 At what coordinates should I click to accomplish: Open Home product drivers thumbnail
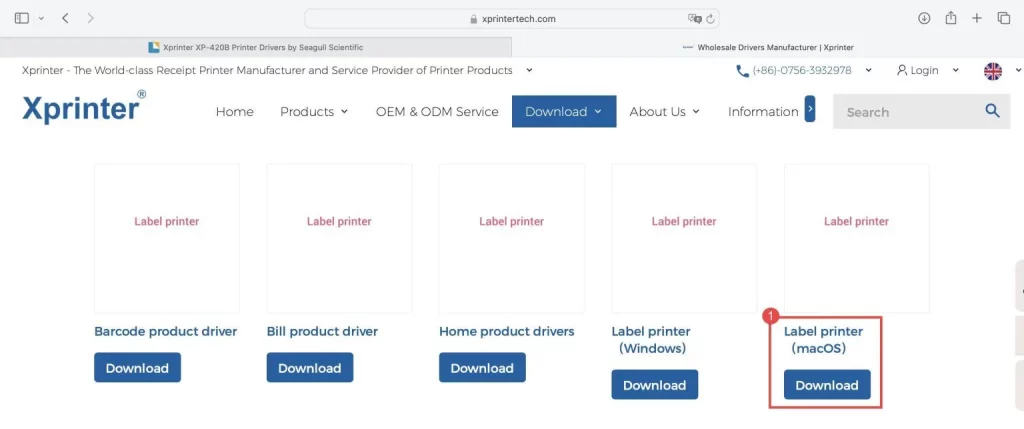(x=511, y=238)
